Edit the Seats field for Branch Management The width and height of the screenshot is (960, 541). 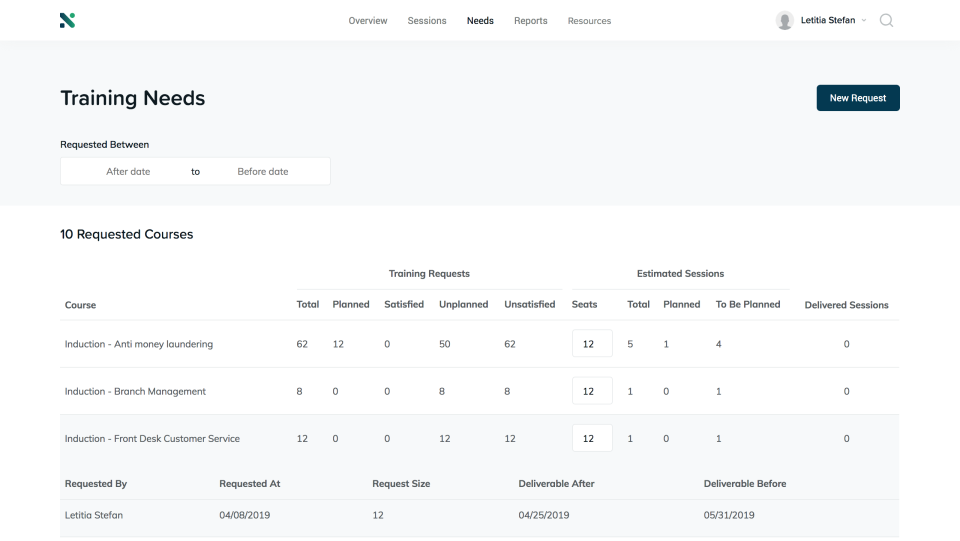tap(591, 392)
